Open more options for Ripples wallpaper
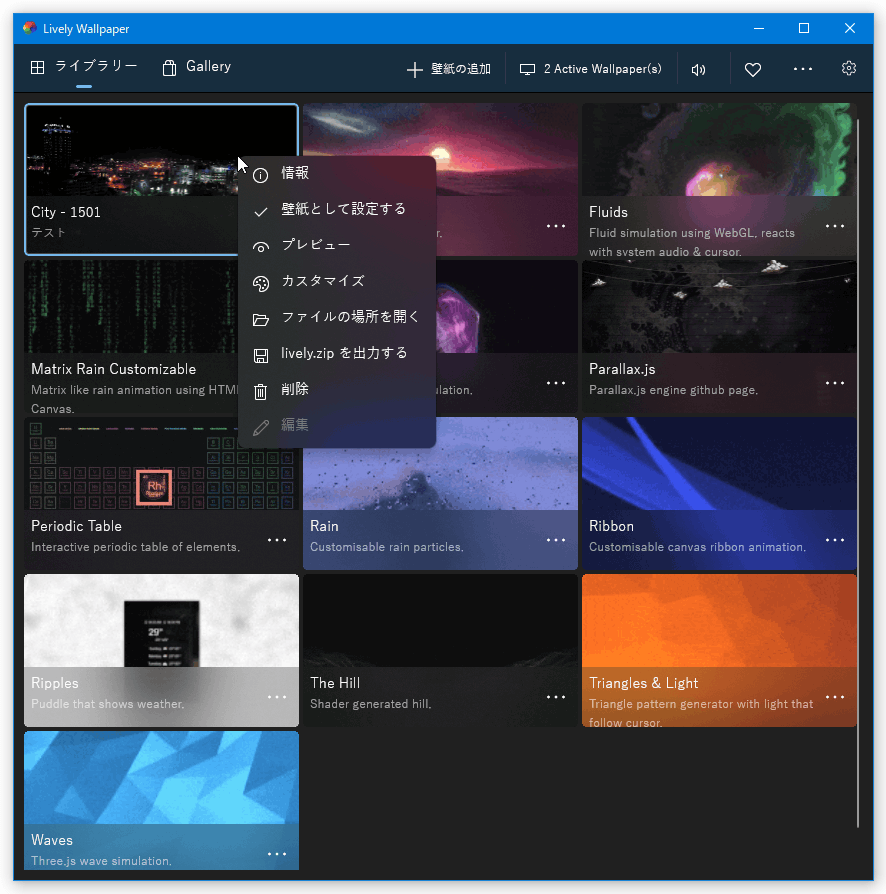This screenshot has height=894, width=886. pyautogui.click(x=277, y=697)
